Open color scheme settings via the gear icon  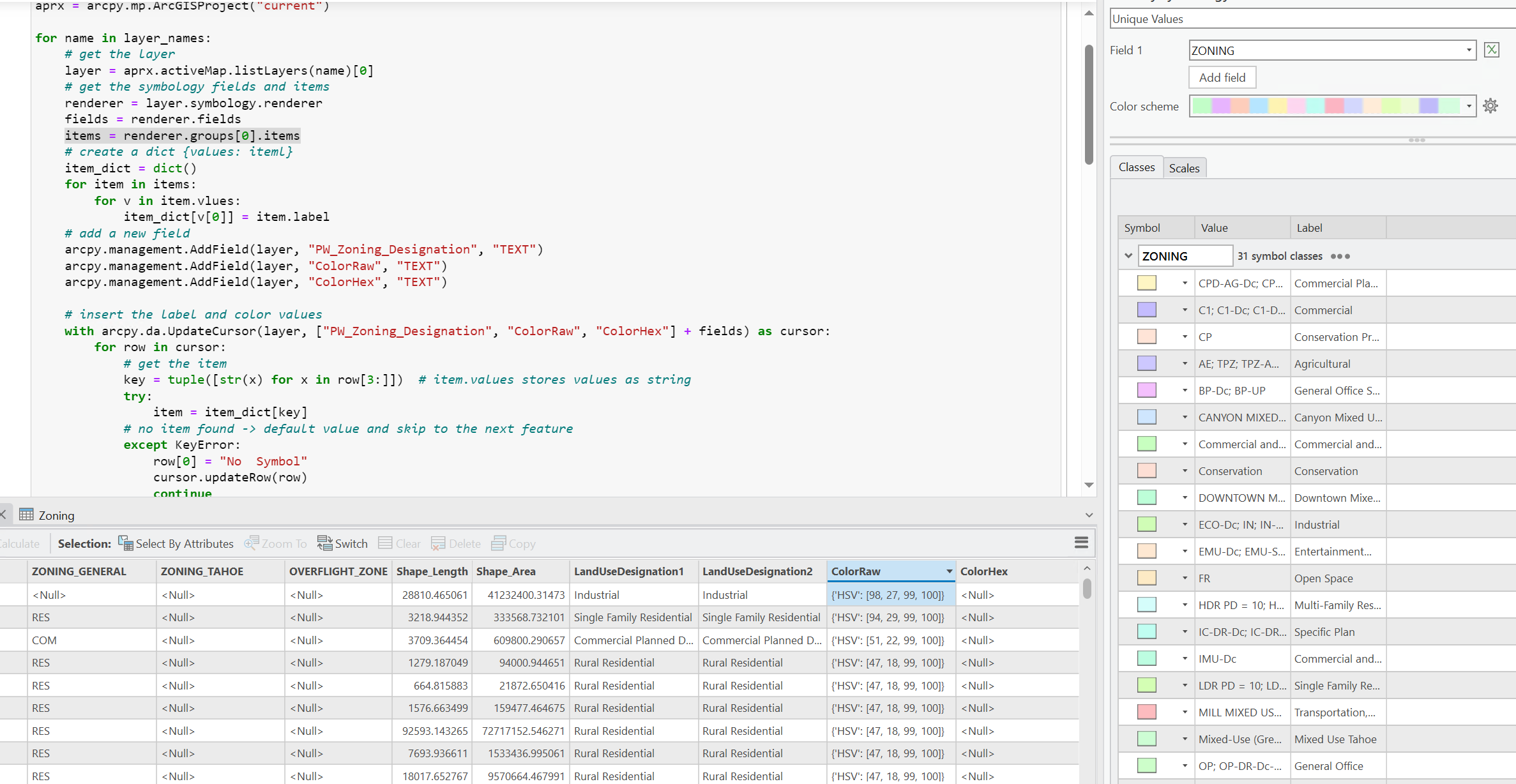pyautogui.click(x=1491, y=105)
